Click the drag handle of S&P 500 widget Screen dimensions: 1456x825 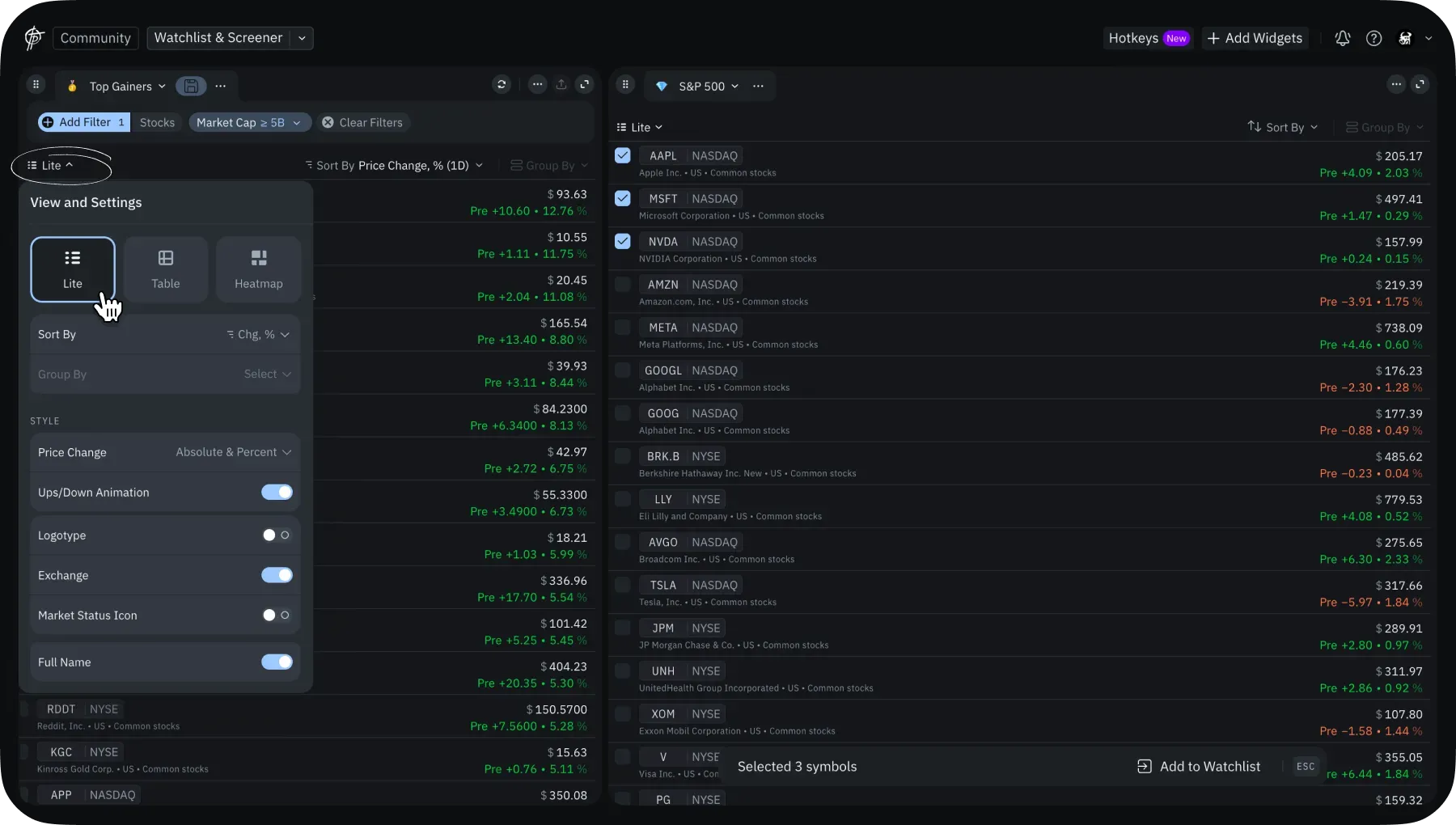tap(625, 85)
